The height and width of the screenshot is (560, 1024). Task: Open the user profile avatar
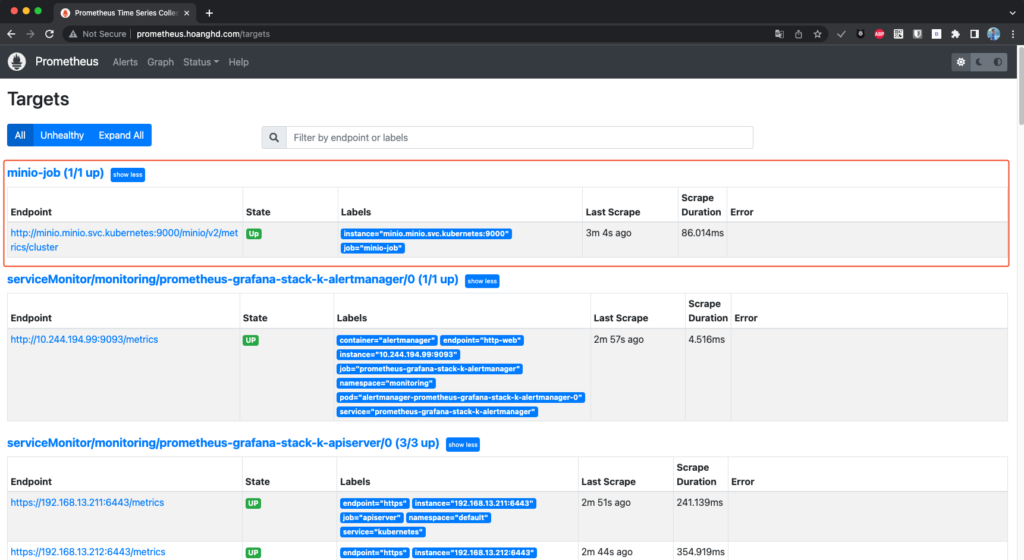tap(993, 34)
